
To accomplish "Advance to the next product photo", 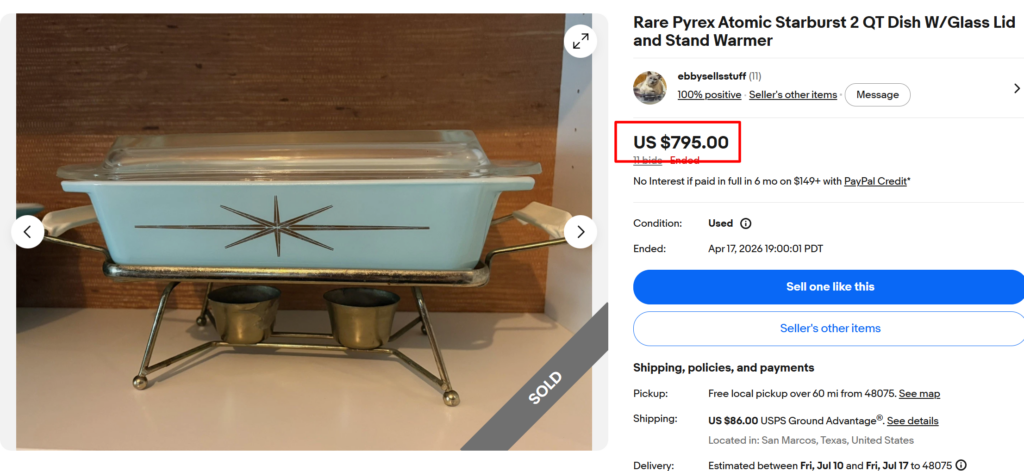I will click(581, 232).
